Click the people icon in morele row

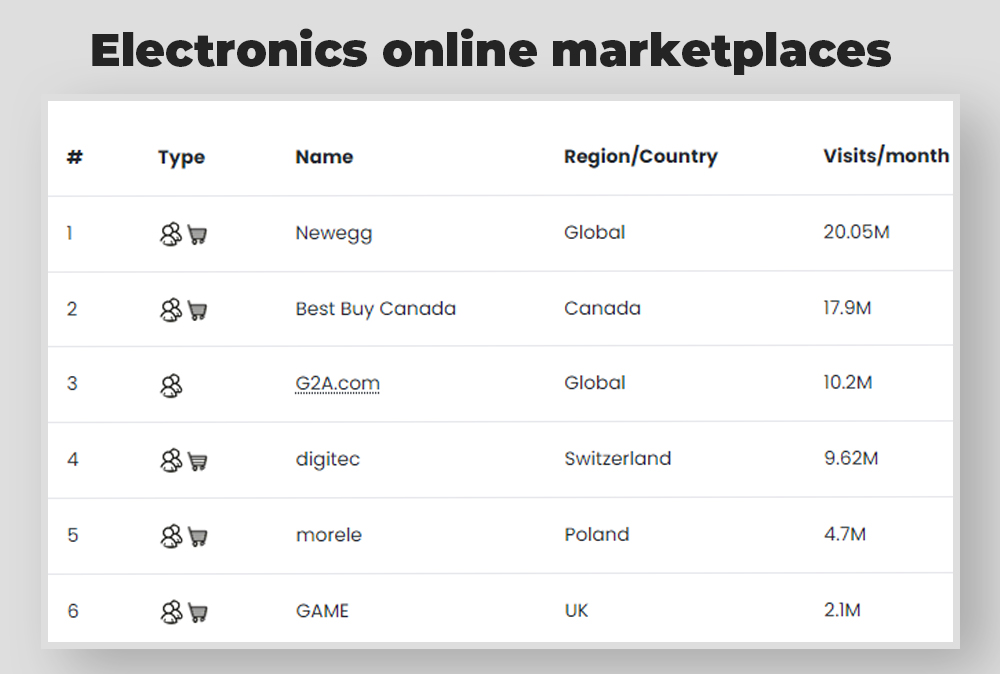[171, 536]
